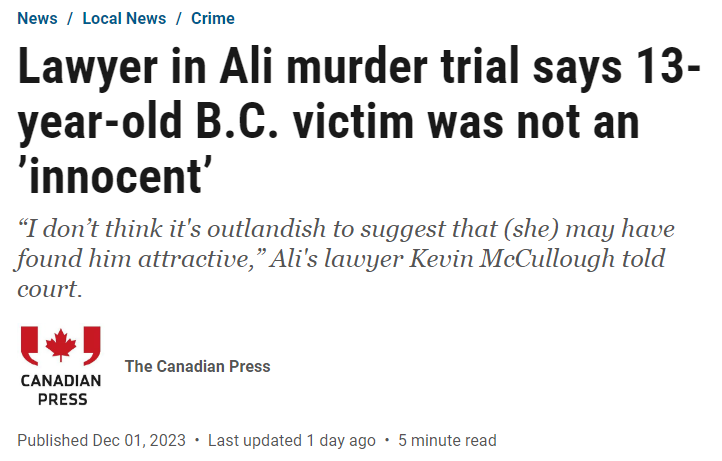Click the slash separator before Crime
The width and height of the screenshot is (722, 461).
[179, 18]
